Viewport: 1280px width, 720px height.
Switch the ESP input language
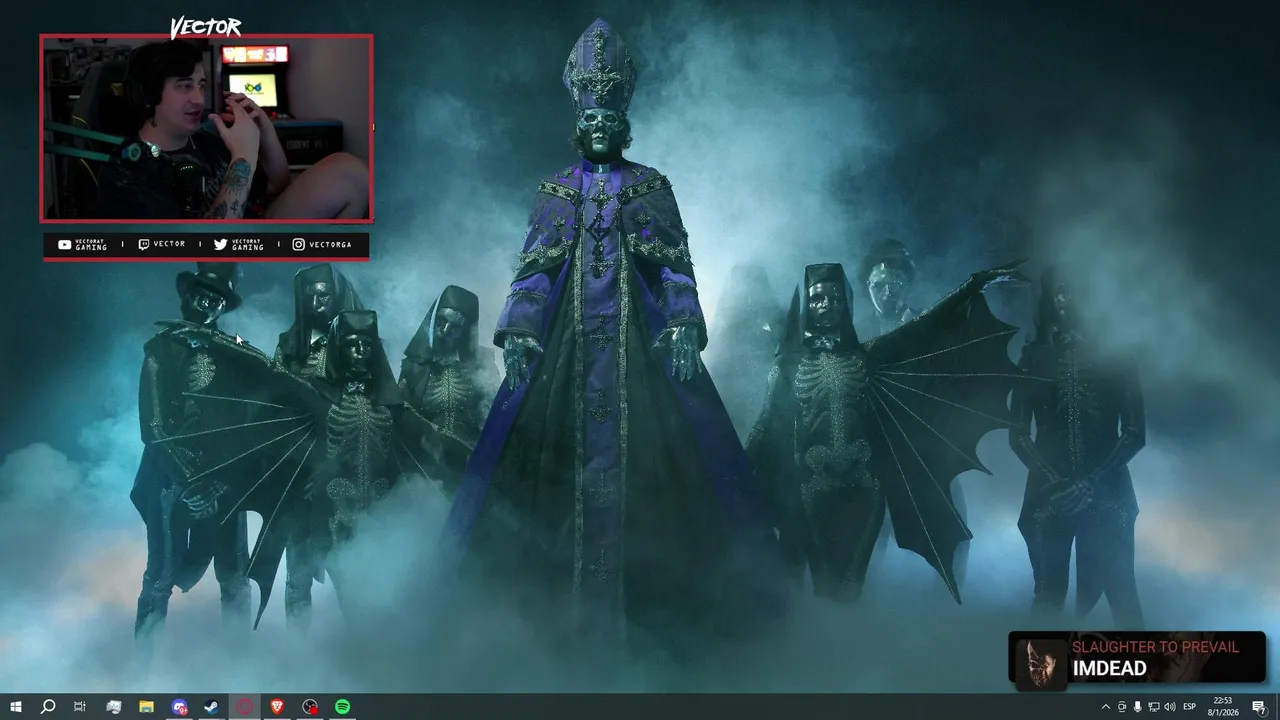[1190, 707]
